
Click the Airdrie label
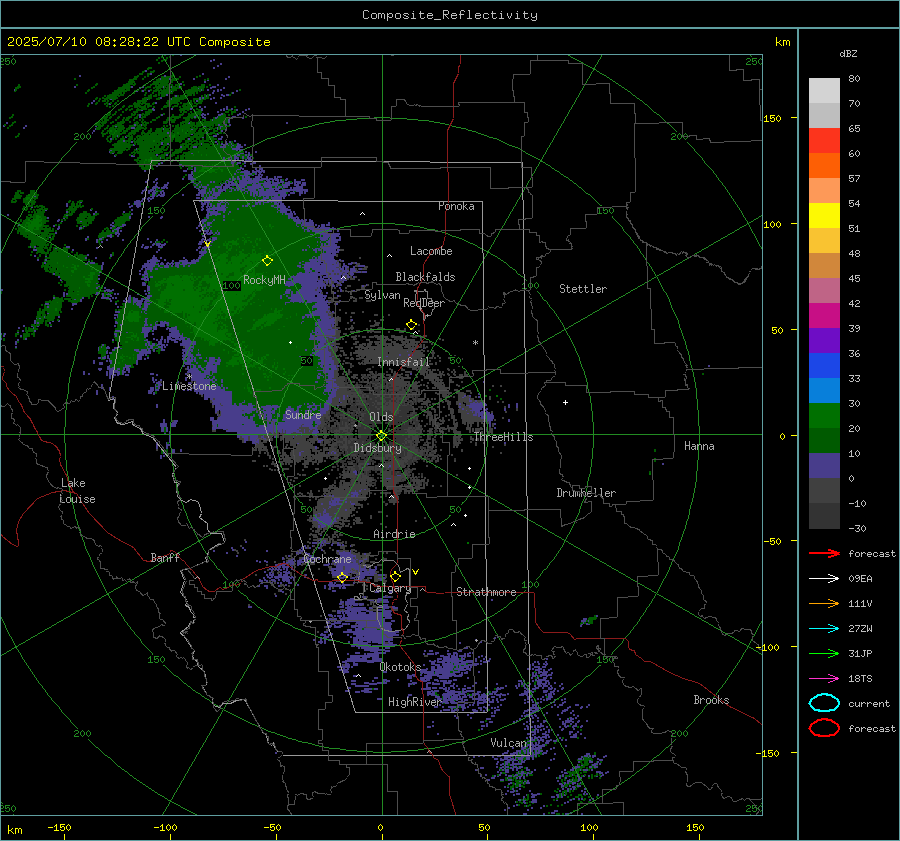point(394,534)
